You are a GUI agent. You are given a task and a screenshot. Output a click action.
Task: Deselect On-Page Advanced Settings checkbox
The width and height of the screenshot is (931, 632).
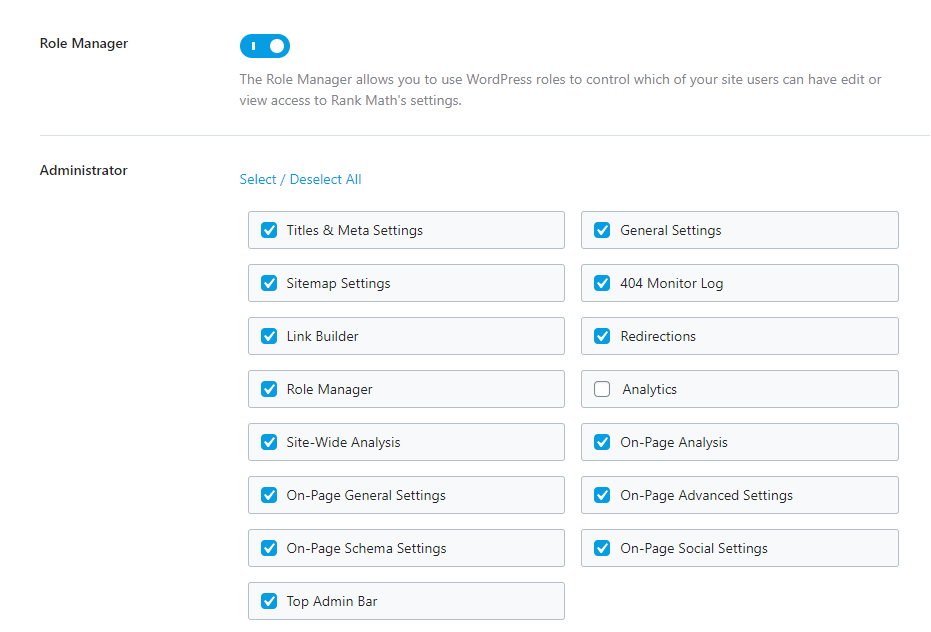tap(602, 495)
